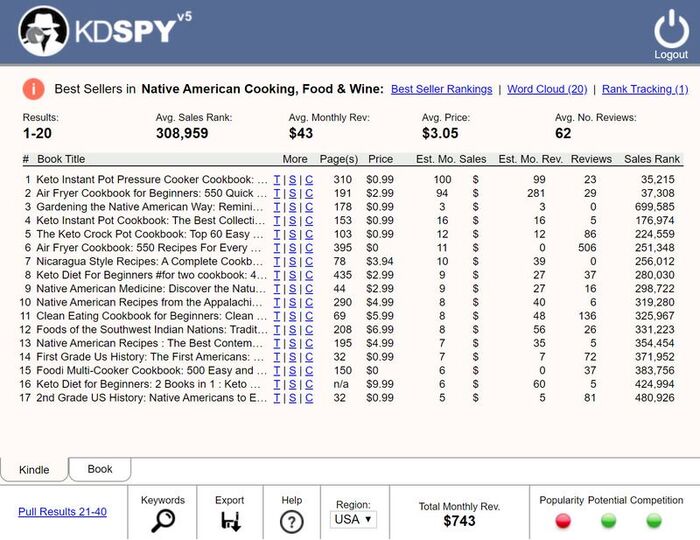This screenshot has height=540, width=700.
Task: Click S link for Native American Medicine
Action: (292, 288)
